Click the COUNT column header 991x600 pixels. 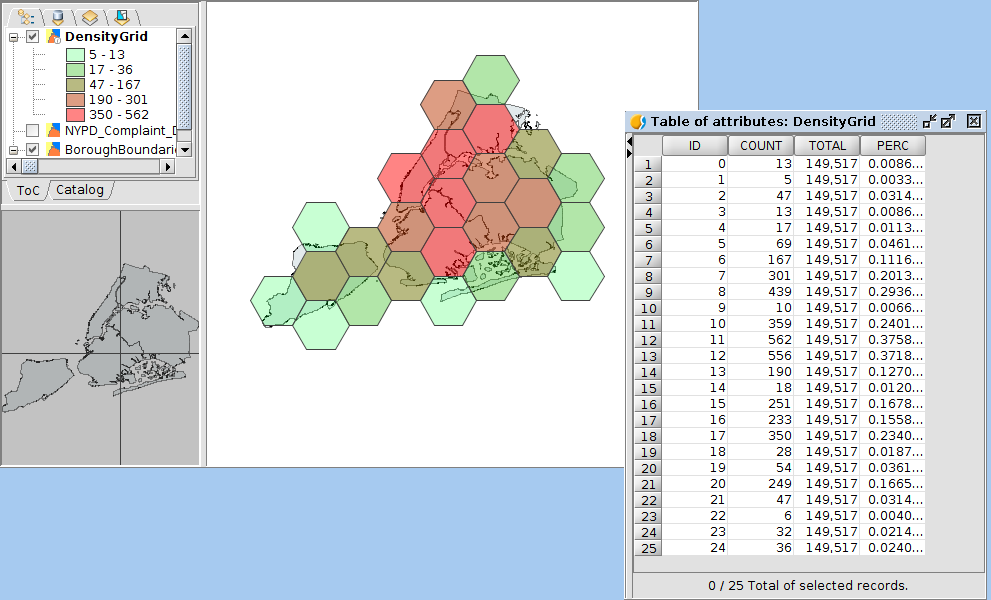(760, 145)
